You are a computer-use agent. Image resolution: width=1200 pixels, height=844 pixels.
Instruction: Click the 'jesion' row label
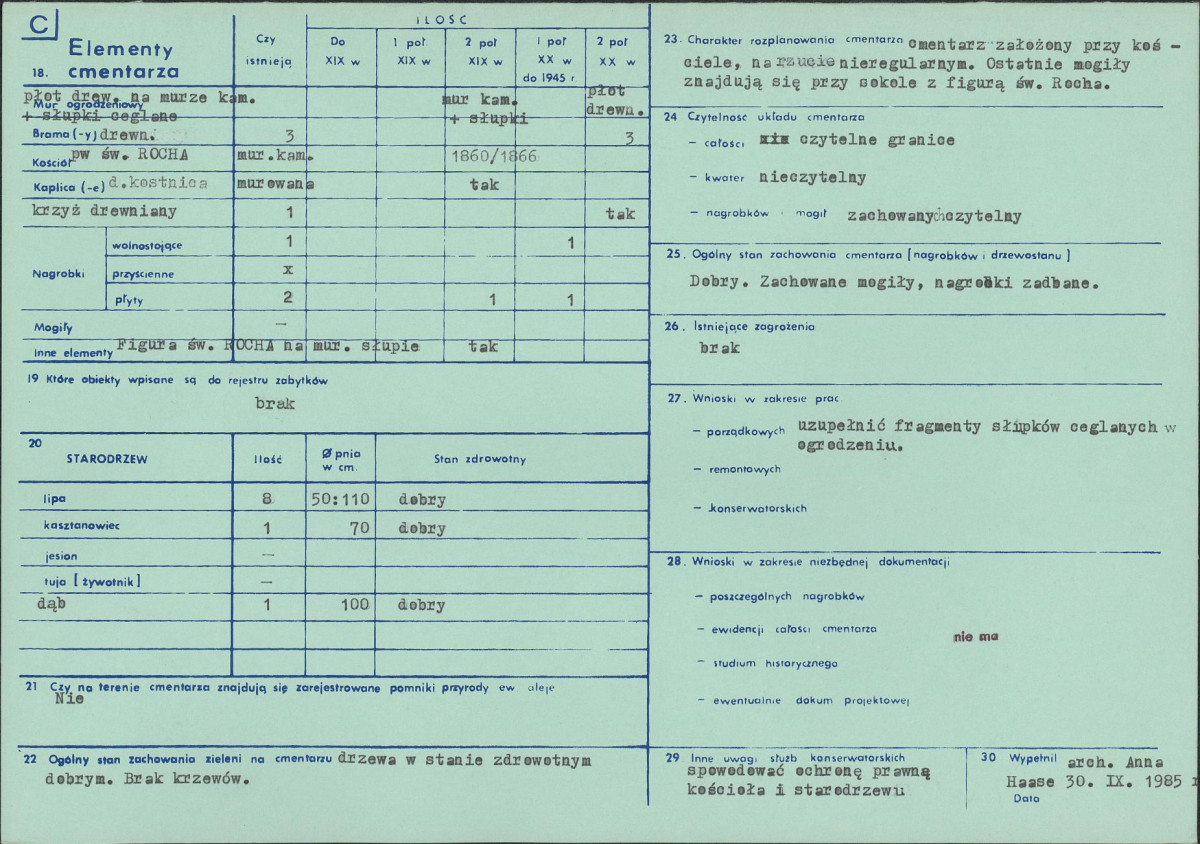coord(60,555)
